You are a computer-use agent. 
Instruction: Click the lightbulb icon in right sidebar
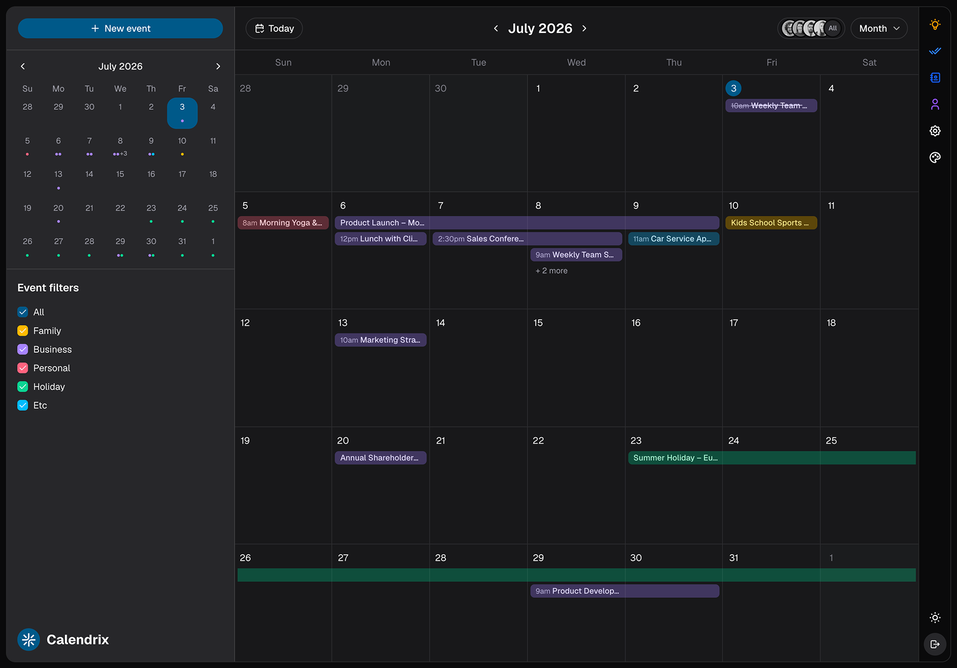(934, 24)
